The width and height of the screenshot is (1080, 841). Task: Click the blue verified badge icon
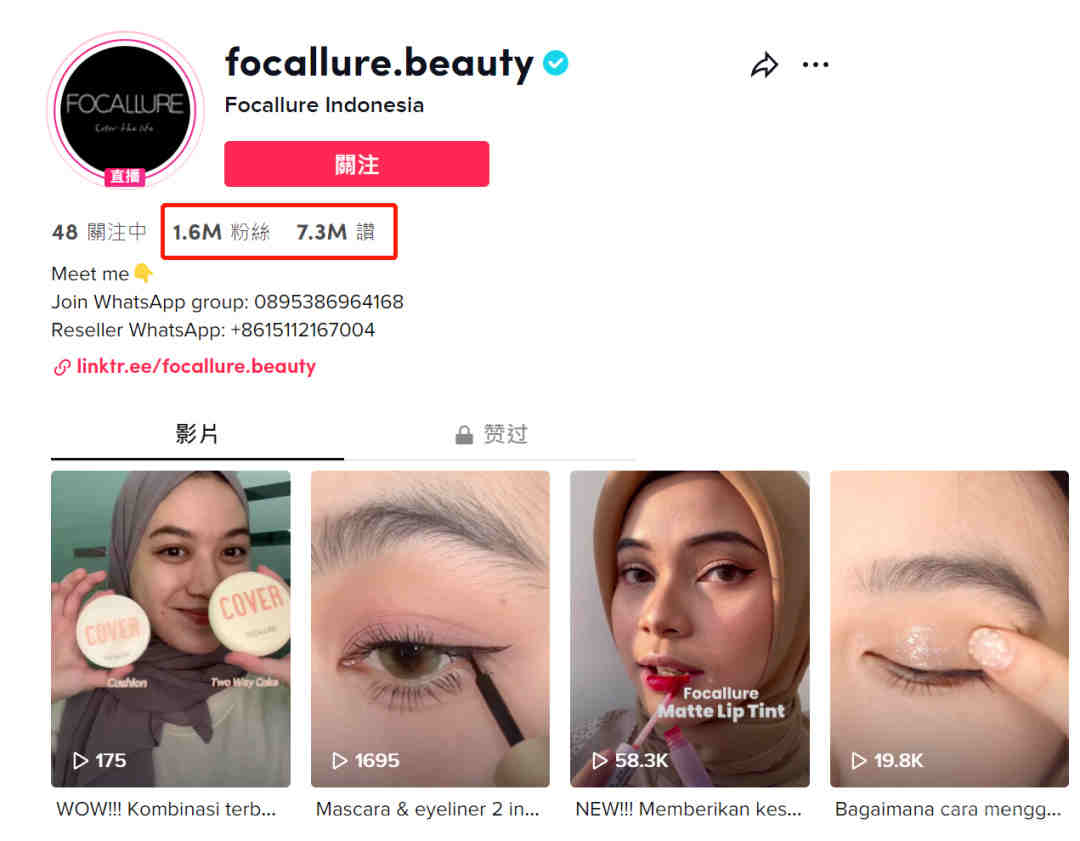(x=555, y=63)
